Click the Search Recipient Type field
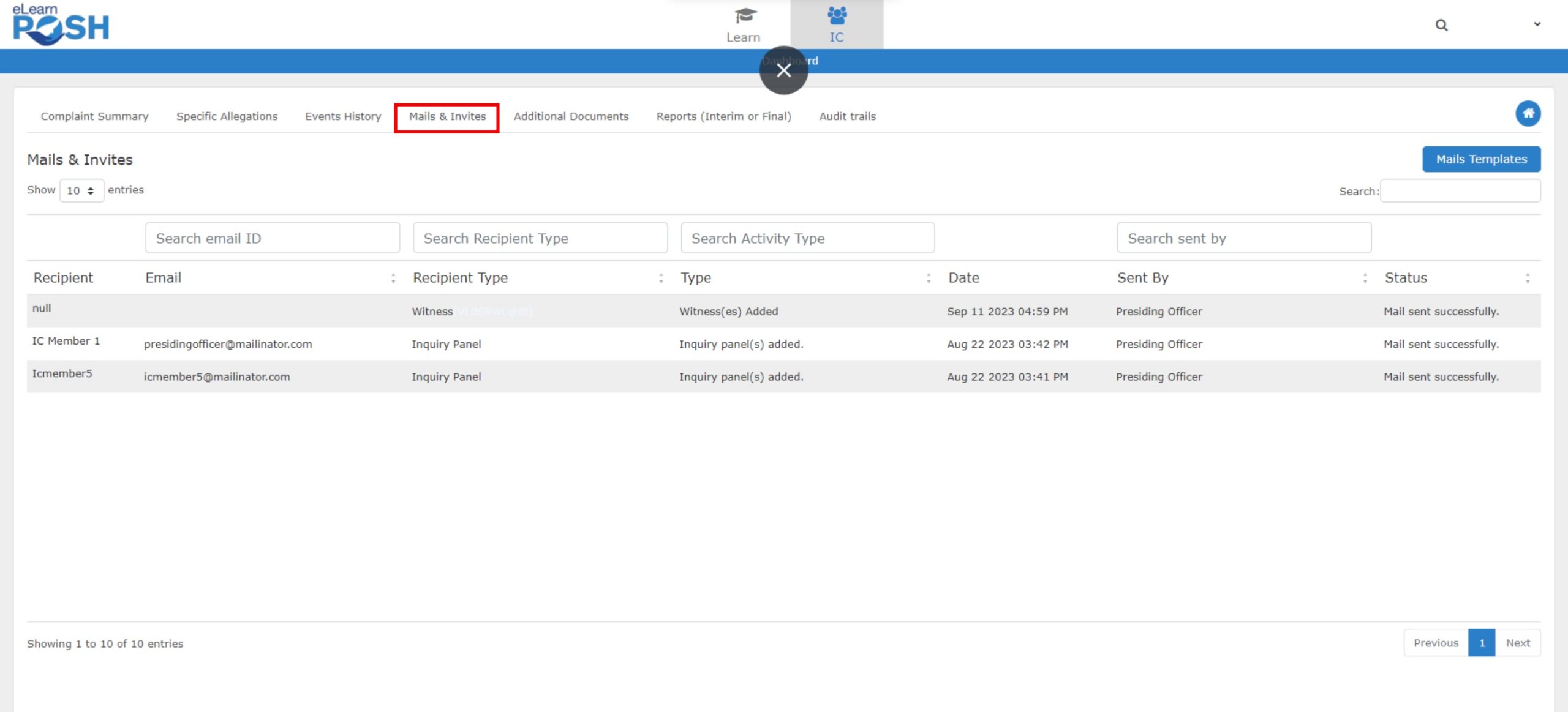The width and height of the screenshot is (1568, 712). [x=540, y=238]
